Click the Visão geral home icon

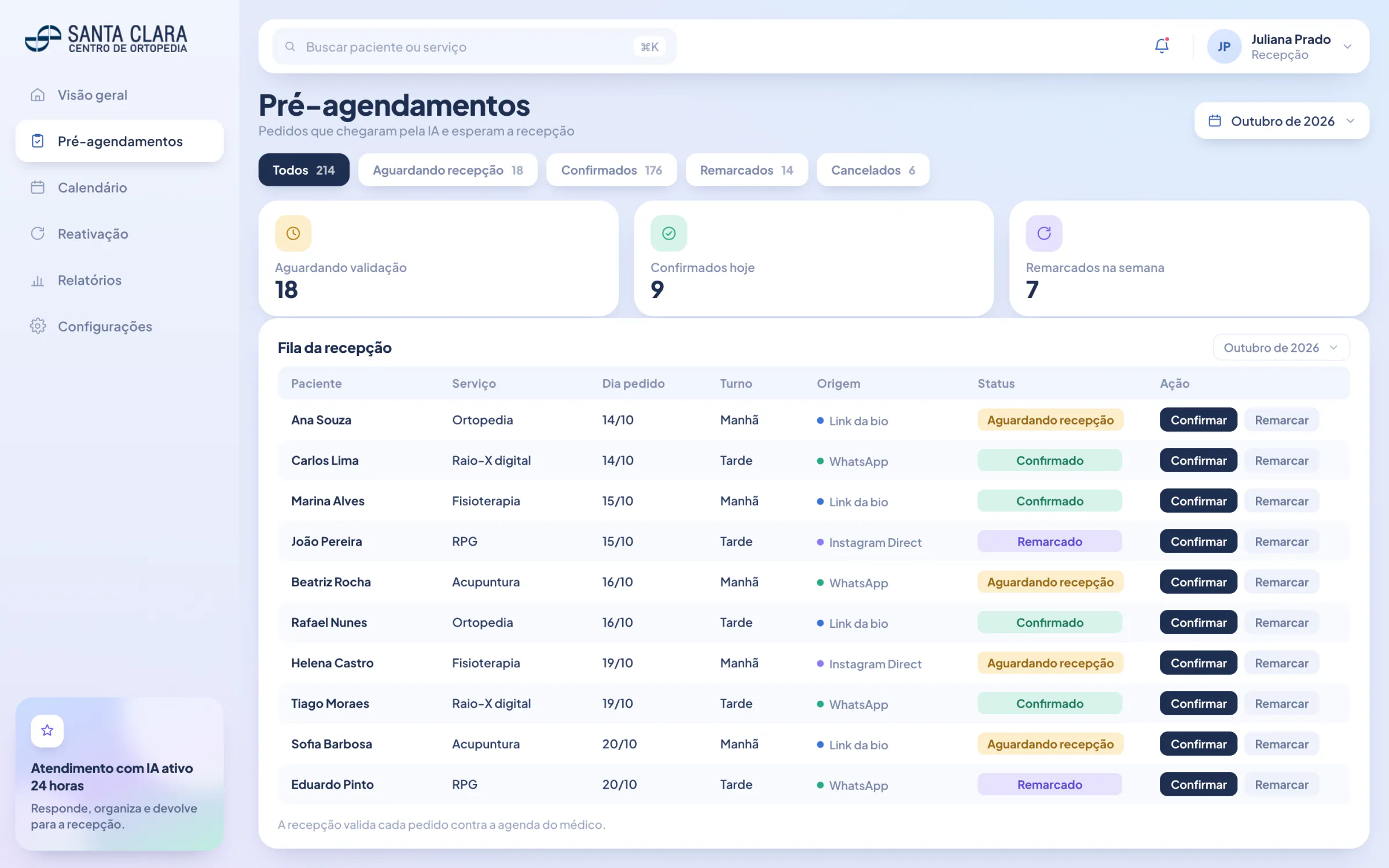point(38,94)
